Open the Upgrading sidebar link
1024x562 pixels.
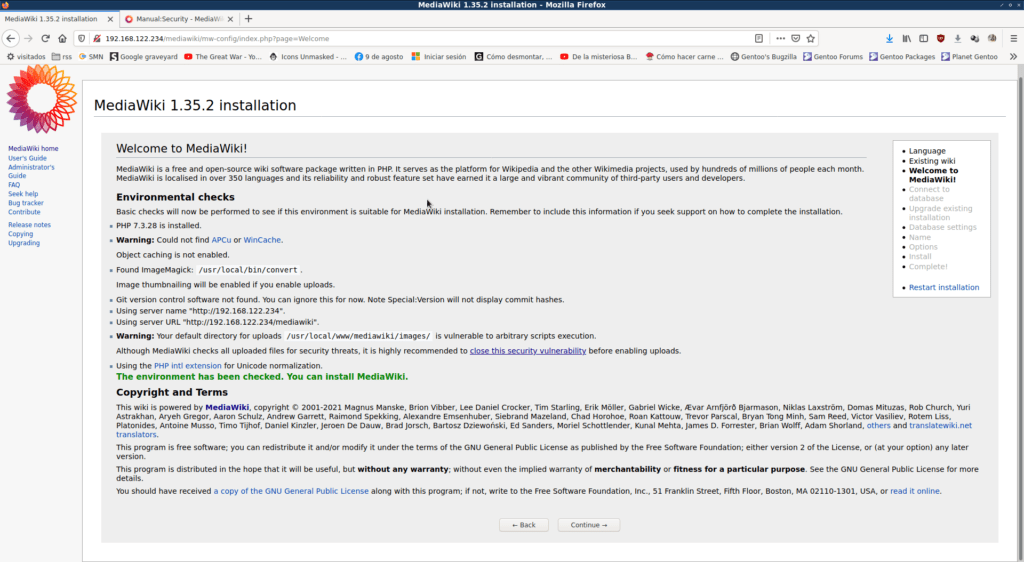(x=24, y=243)
